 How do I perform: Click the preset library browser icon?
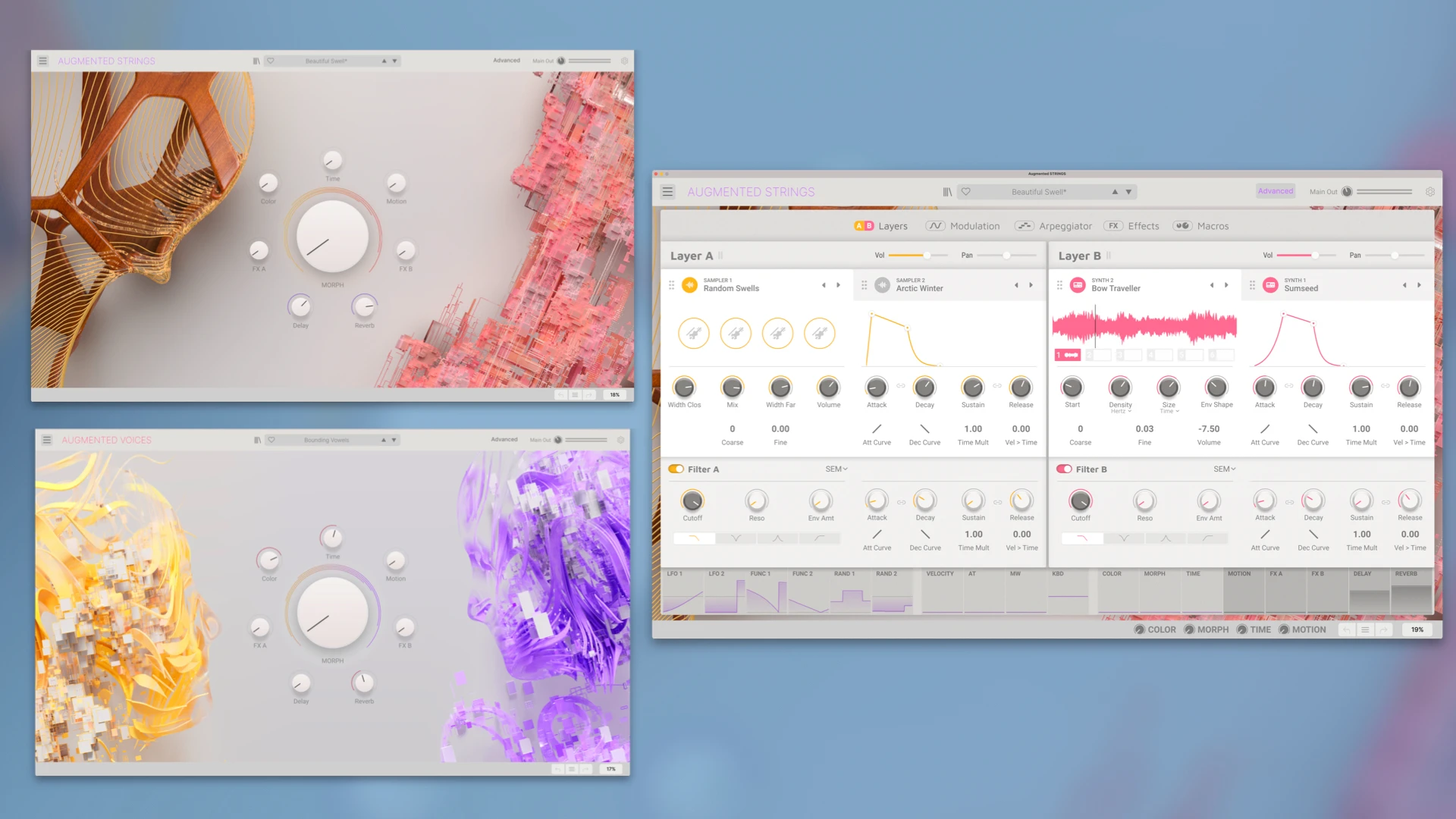(x=947, y=192)
